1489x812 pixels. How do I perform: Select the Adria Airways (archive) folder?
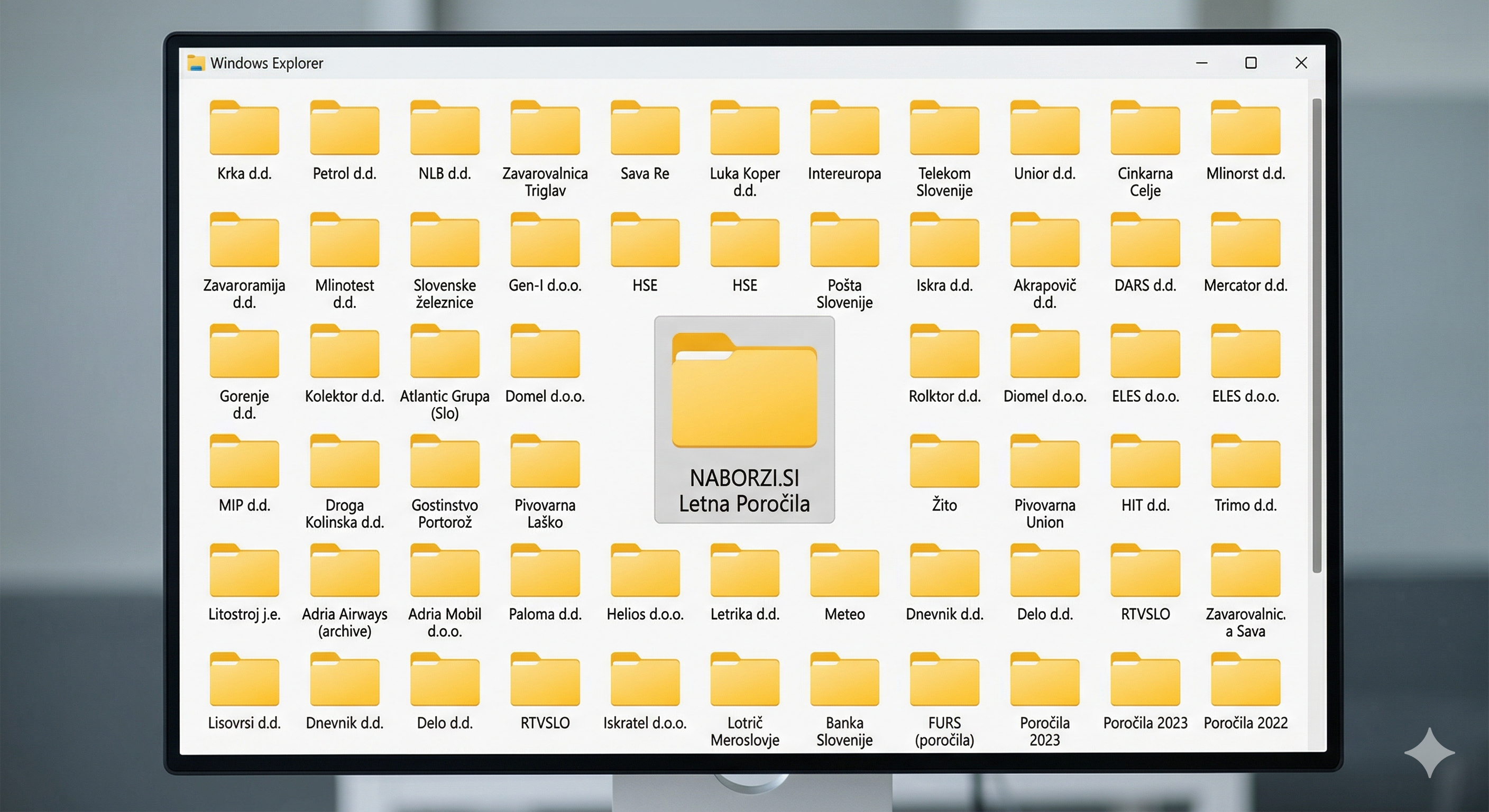click(x=344, y=571)
